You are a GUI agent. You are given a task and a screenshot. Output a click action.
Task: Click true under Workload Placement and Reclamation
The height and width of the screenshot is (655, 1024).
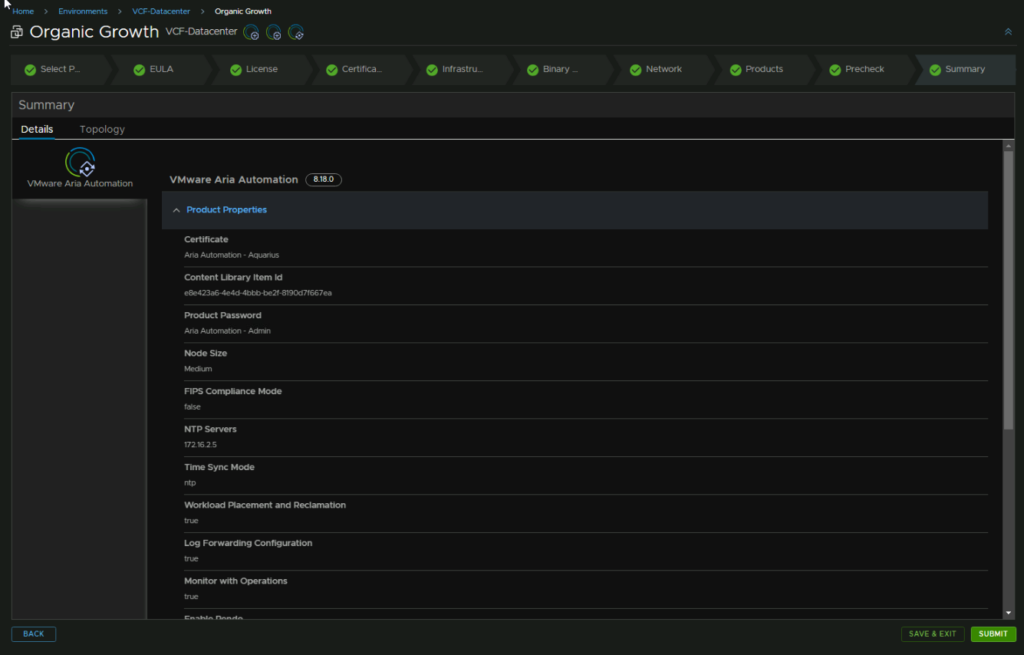(191, 520)
